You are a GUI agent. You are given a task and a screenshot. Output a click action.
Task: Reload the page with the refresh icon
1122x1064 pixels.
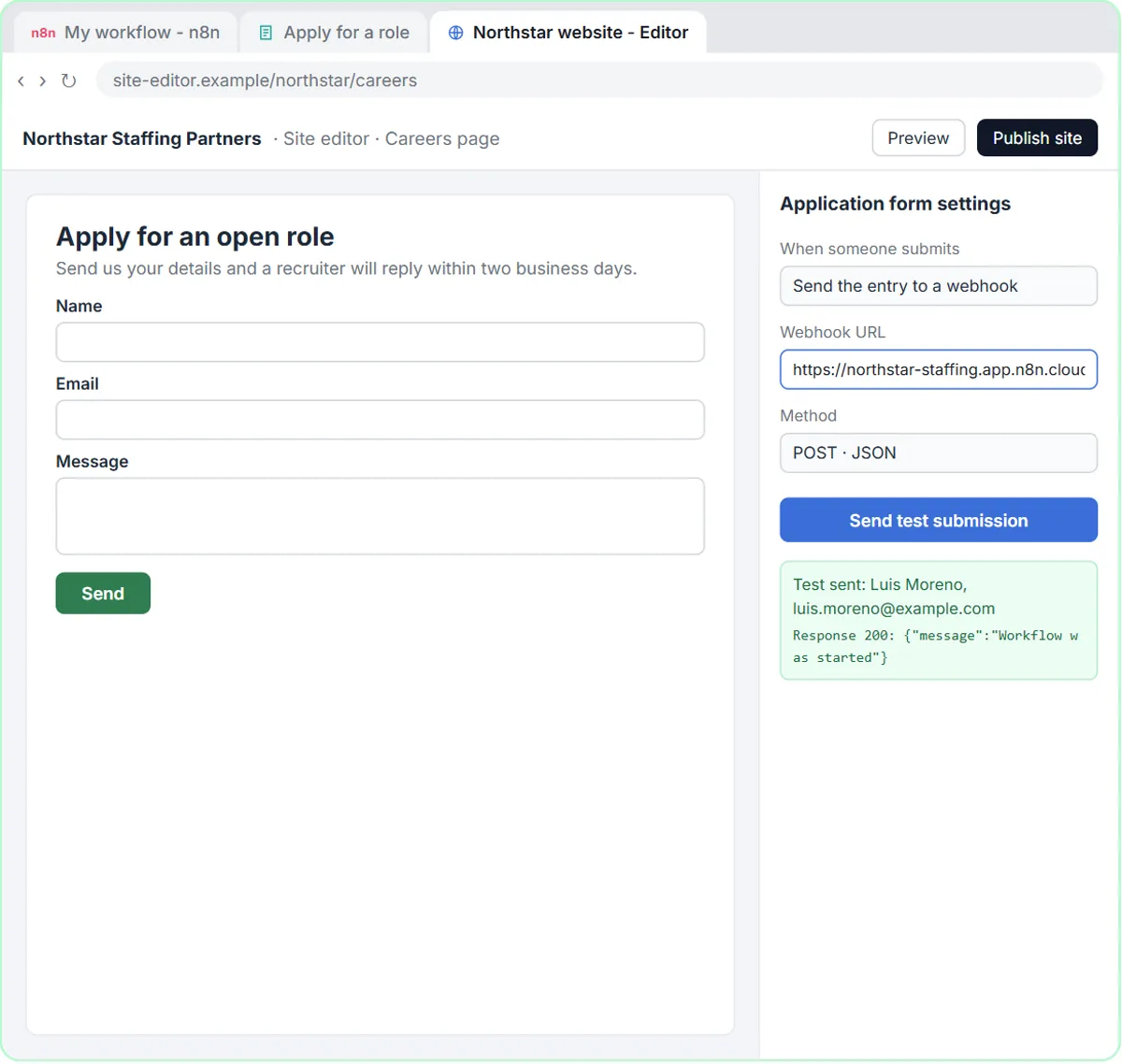tap(69, 81)
